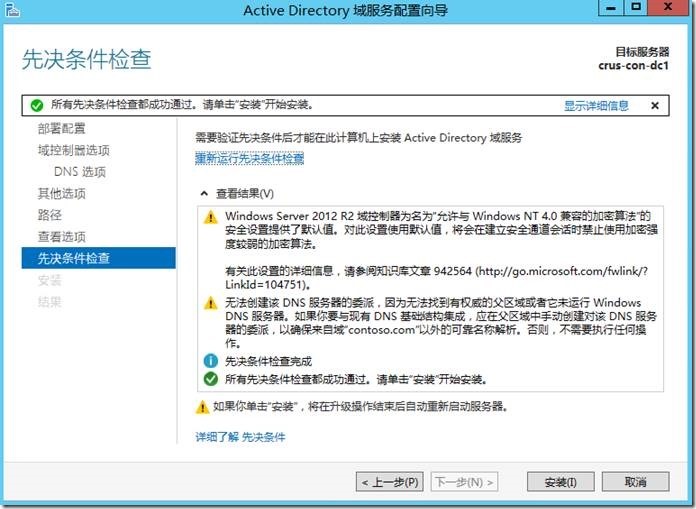Image resolution: width=696 pixels, height=509 pixels.
Task: Click the page heading 先决条件检查
Action: pos(87,59)
